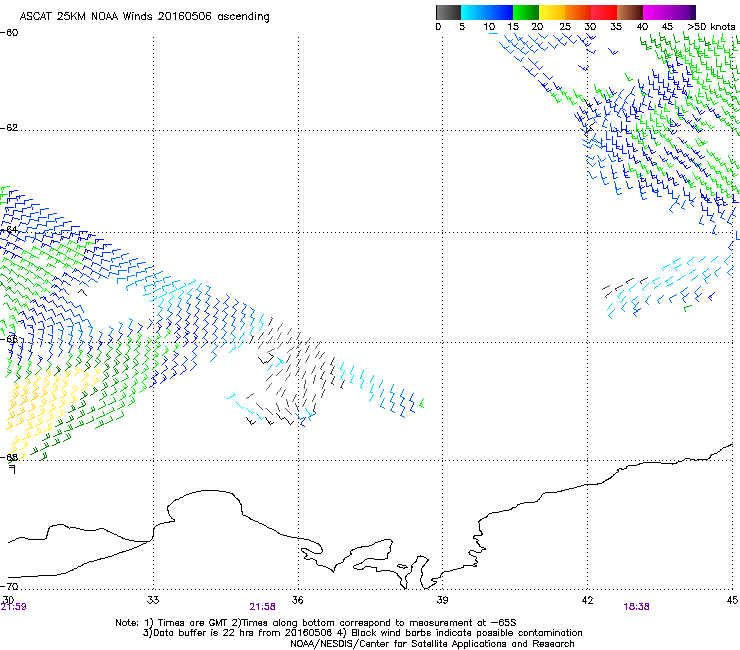Click the green 15-20 knots color swatch
The height and width of the screenshot is (650, 740).
click(x=526, y=12)
